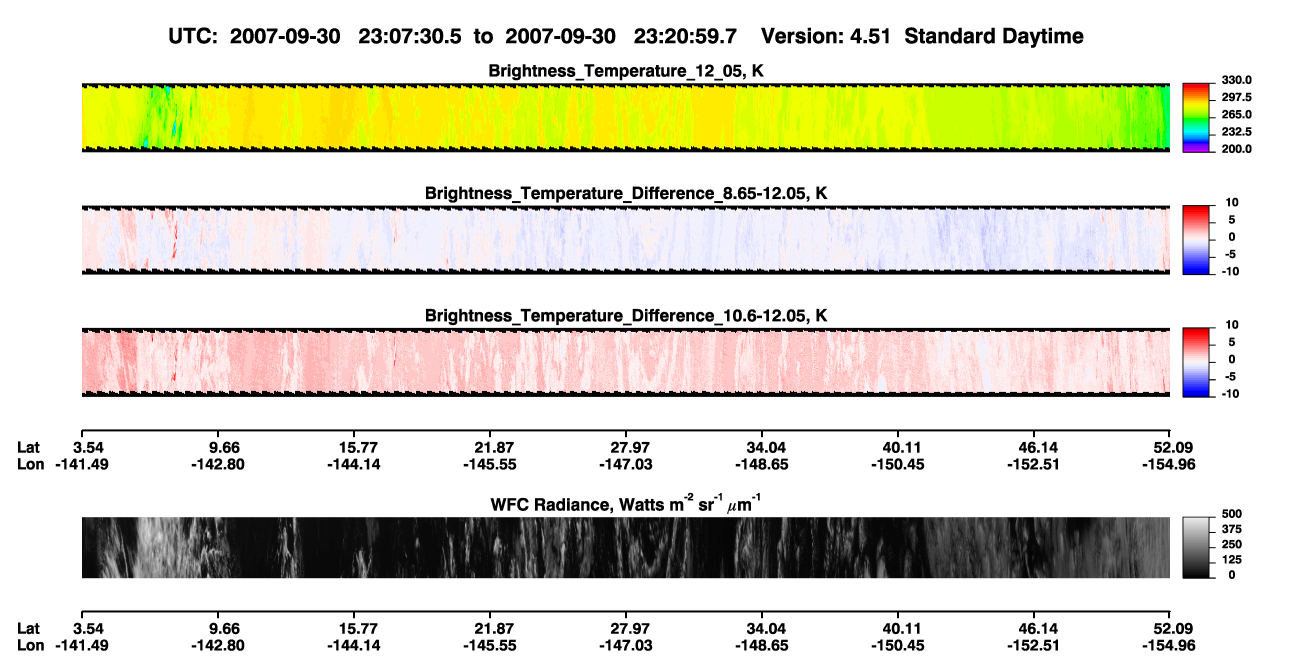Click the Brightness_Temperature_Difference_10.6-12.05 plot image
Image resolution: width=1300 pixels, height=667 pixels.
pyautogui.click(x=625, y=362)
